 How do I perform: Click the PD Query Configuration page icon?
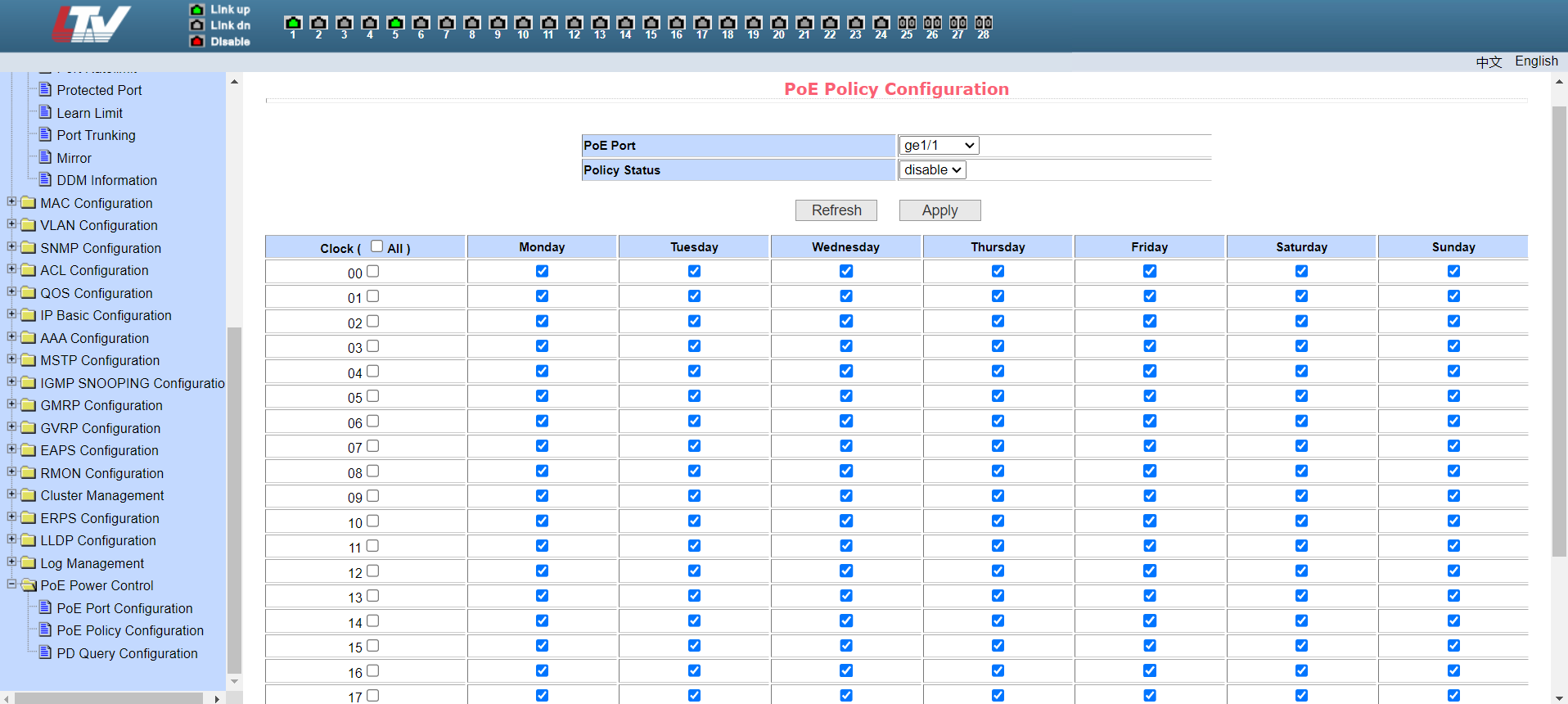(46, 652)
